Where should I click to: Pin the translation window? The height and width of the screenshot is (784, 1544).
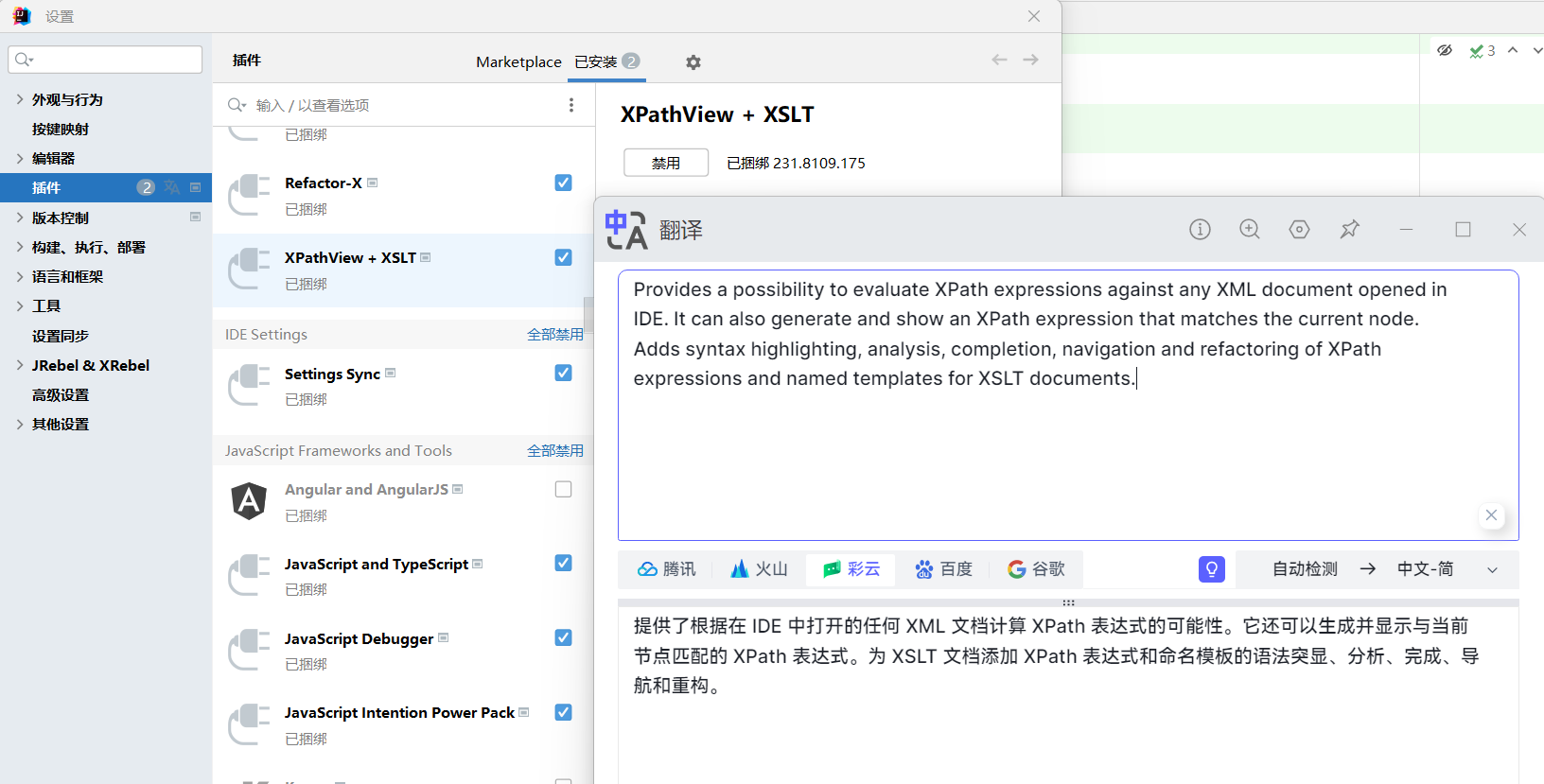1350,230
